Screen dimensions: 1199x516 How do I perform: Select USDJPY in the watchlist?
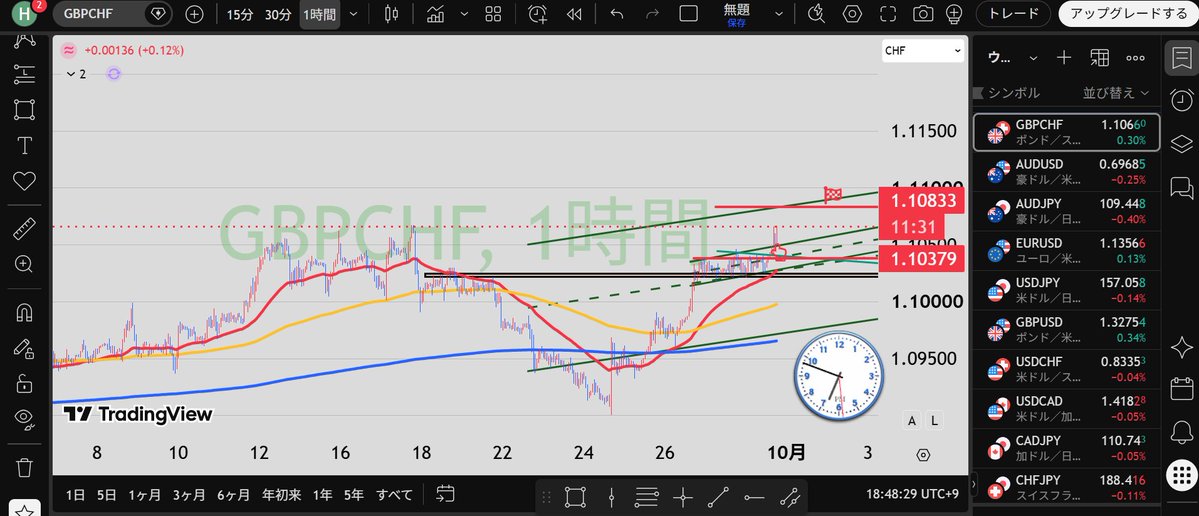(x=1067, y=291)
